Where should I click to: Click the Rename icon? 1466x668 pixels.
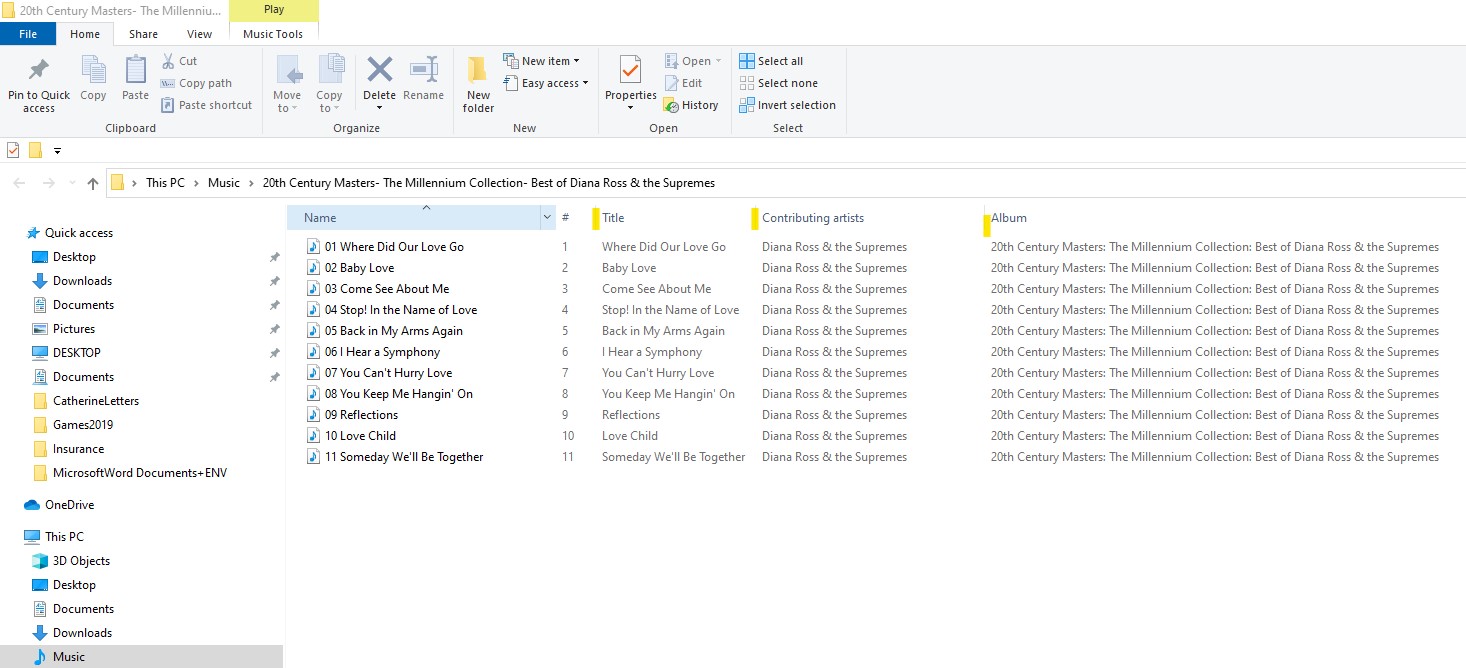(x=424, y=70)
